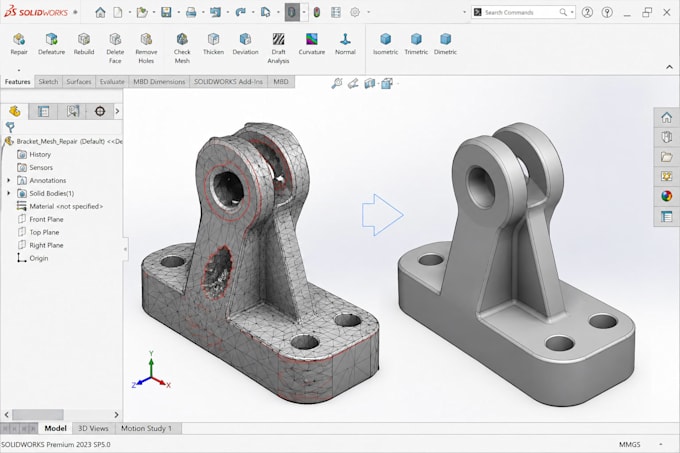
Task: Select the Model tab
Action: coord(56,428)
